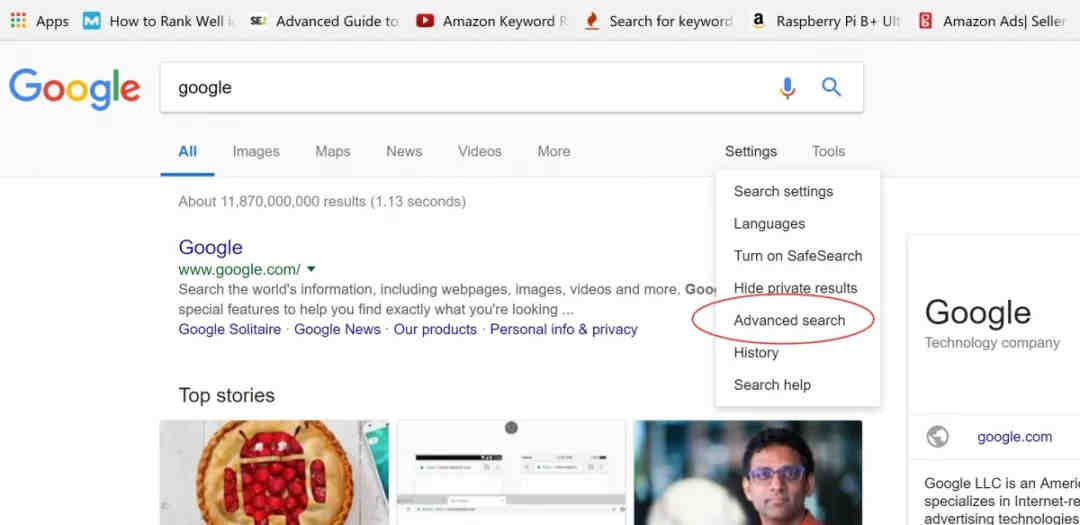1080x525 pixels.
Task: Open the More search category dropdown
Action: [554, 151]
